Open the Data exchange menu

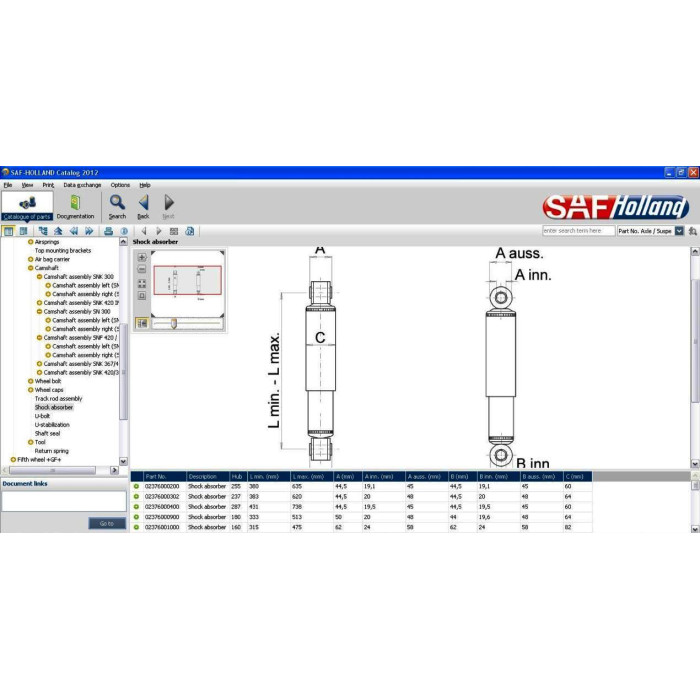click(82, 185)
